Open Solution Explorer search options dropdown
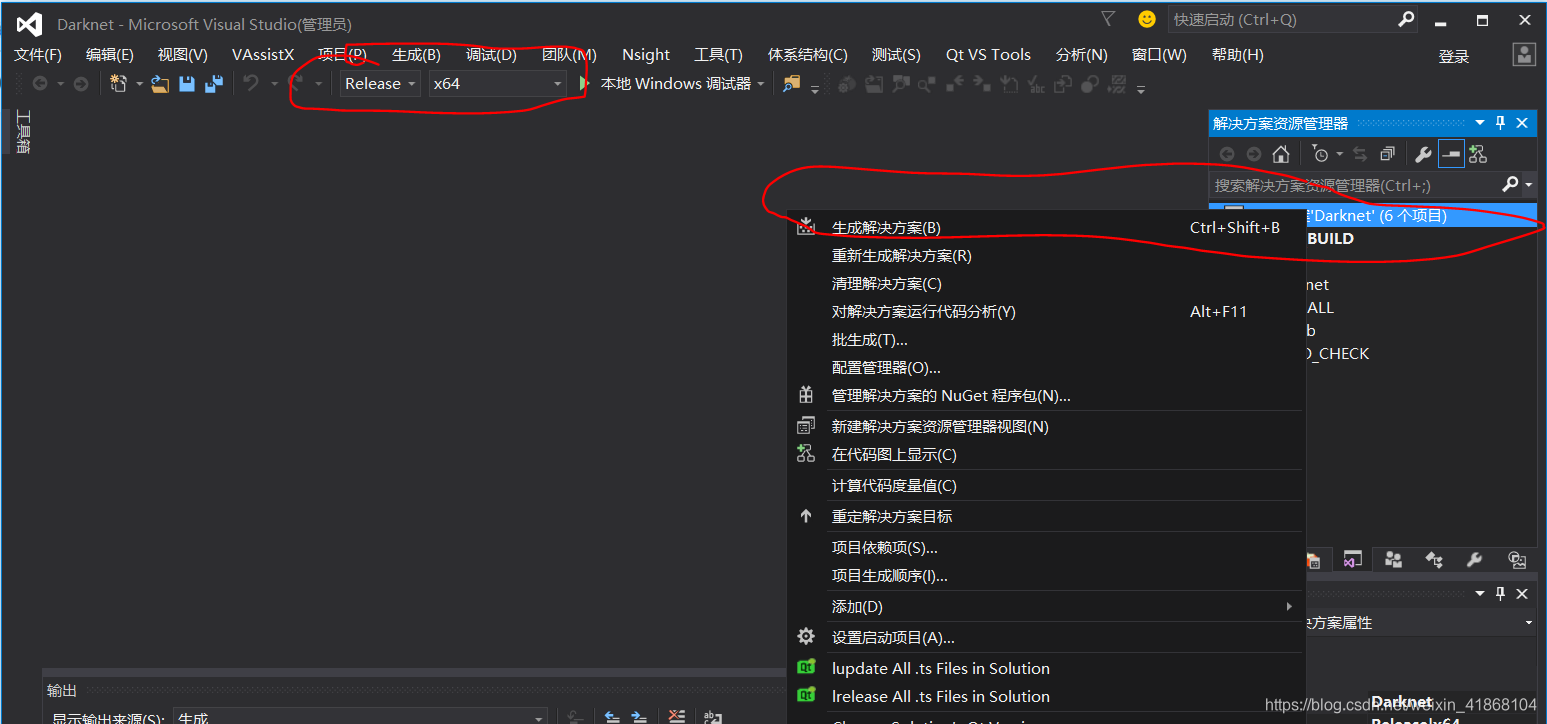1547x724 pixels. pos(1529,185)
